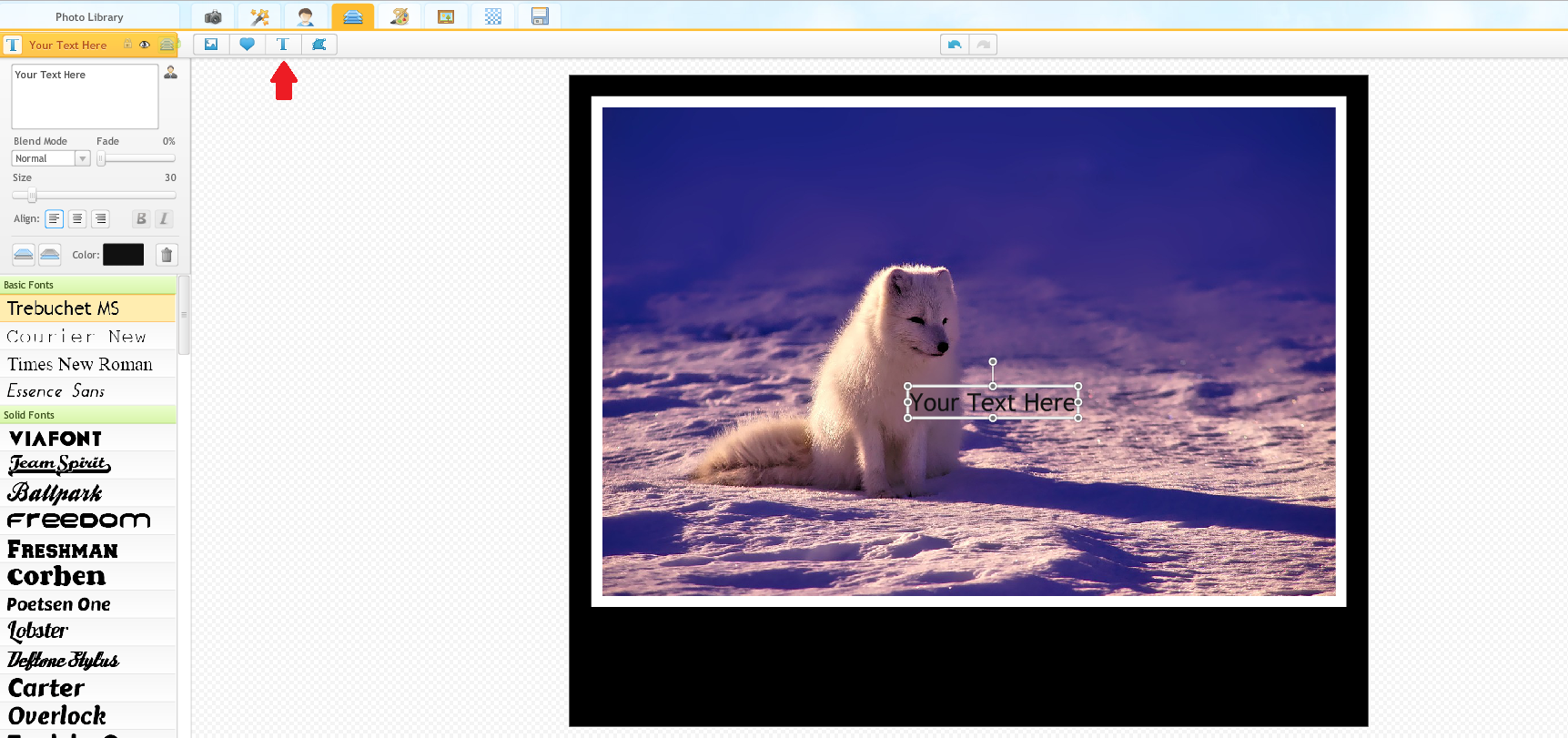Click the paint palette icon
The width and height of the screenshot is (1568, 738).
(x=400, y=17)
